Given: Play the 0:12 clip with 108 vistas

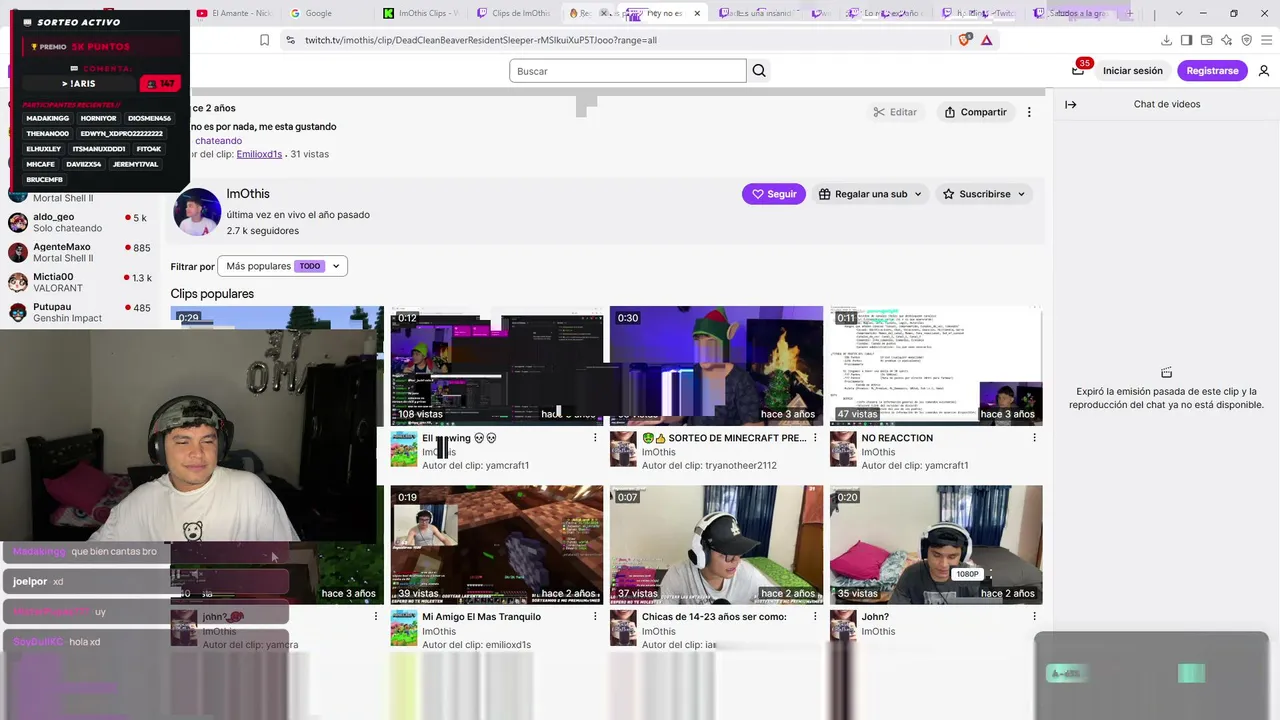Looking at the screenshot, I should pyautogui.click(x=497, y=366).
